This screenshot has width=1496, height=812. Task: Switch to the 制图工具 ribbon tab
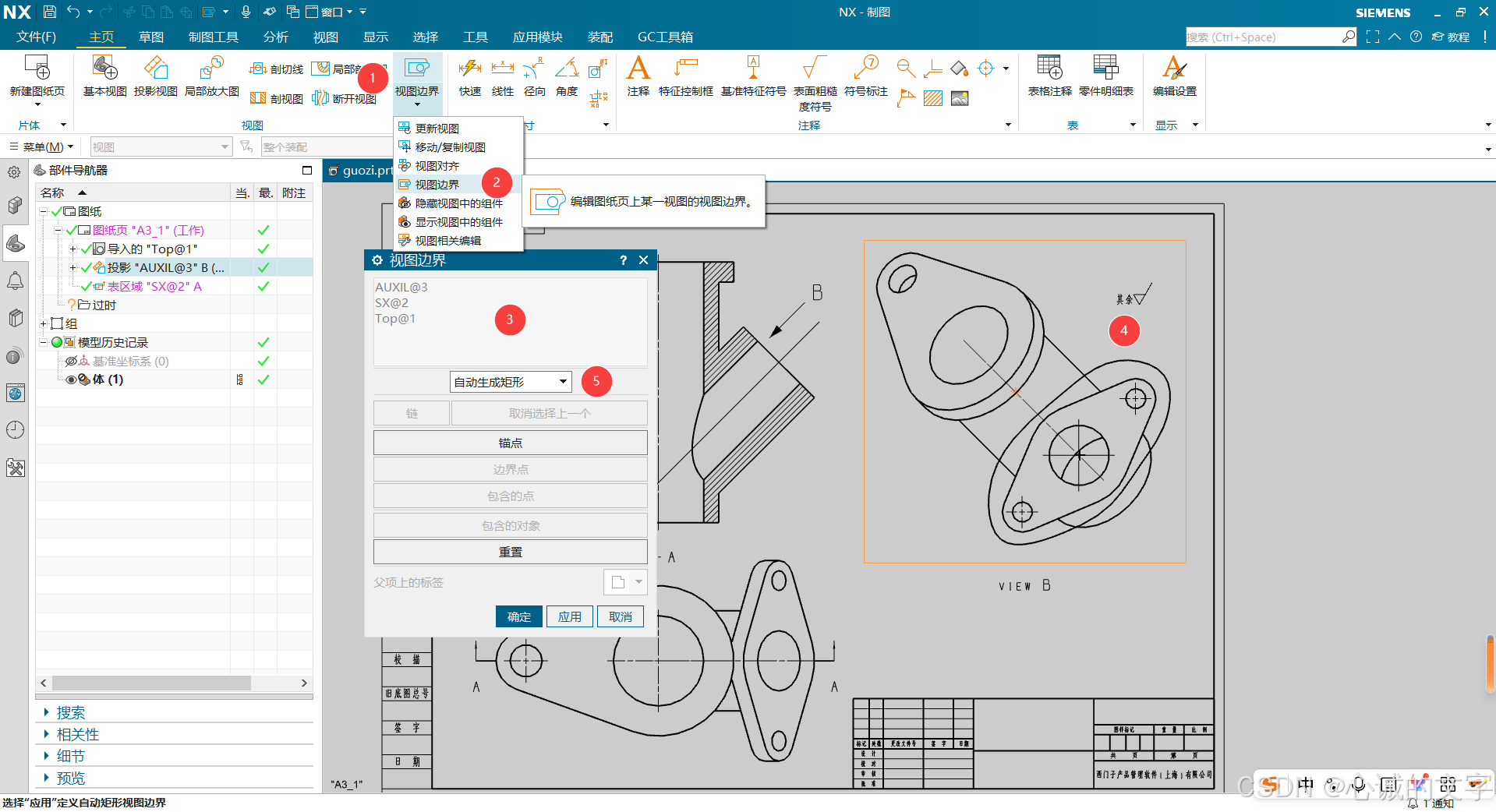[213, 37]
